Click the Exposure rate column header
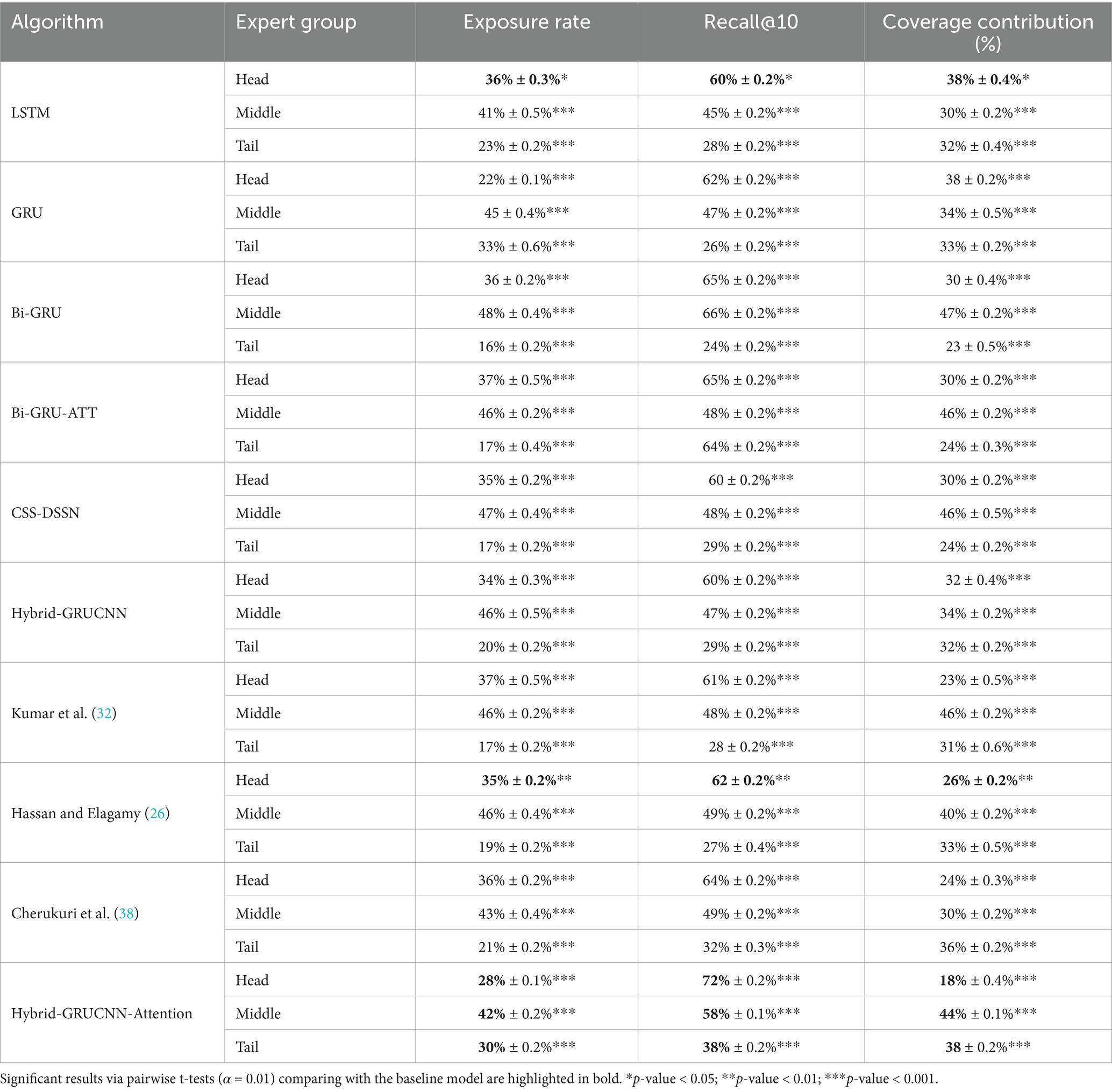This screenshot has width=1112, height=1092. click(526, 23)
